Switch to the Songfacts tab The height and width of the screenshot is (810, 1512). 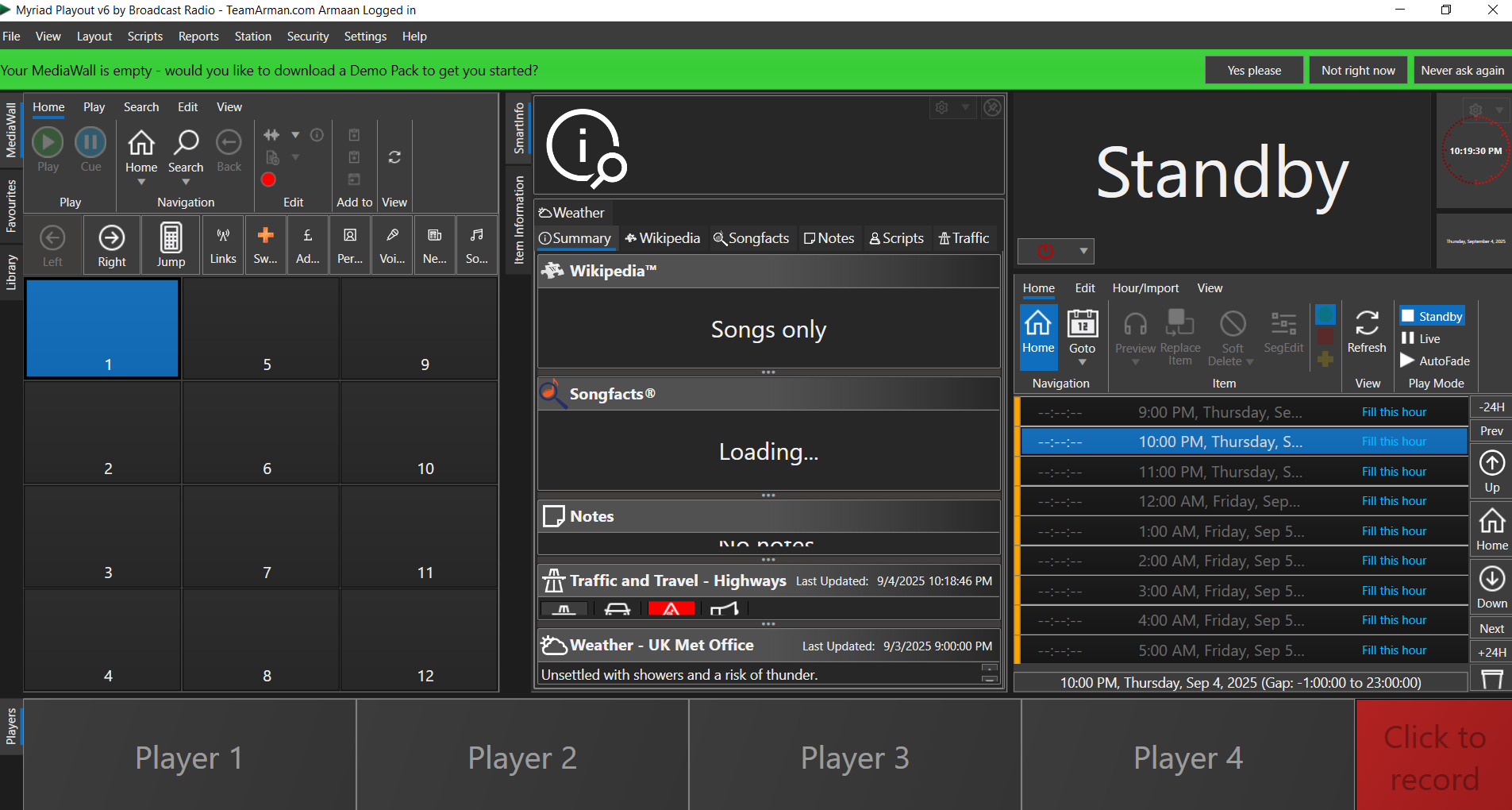(751, 238)
